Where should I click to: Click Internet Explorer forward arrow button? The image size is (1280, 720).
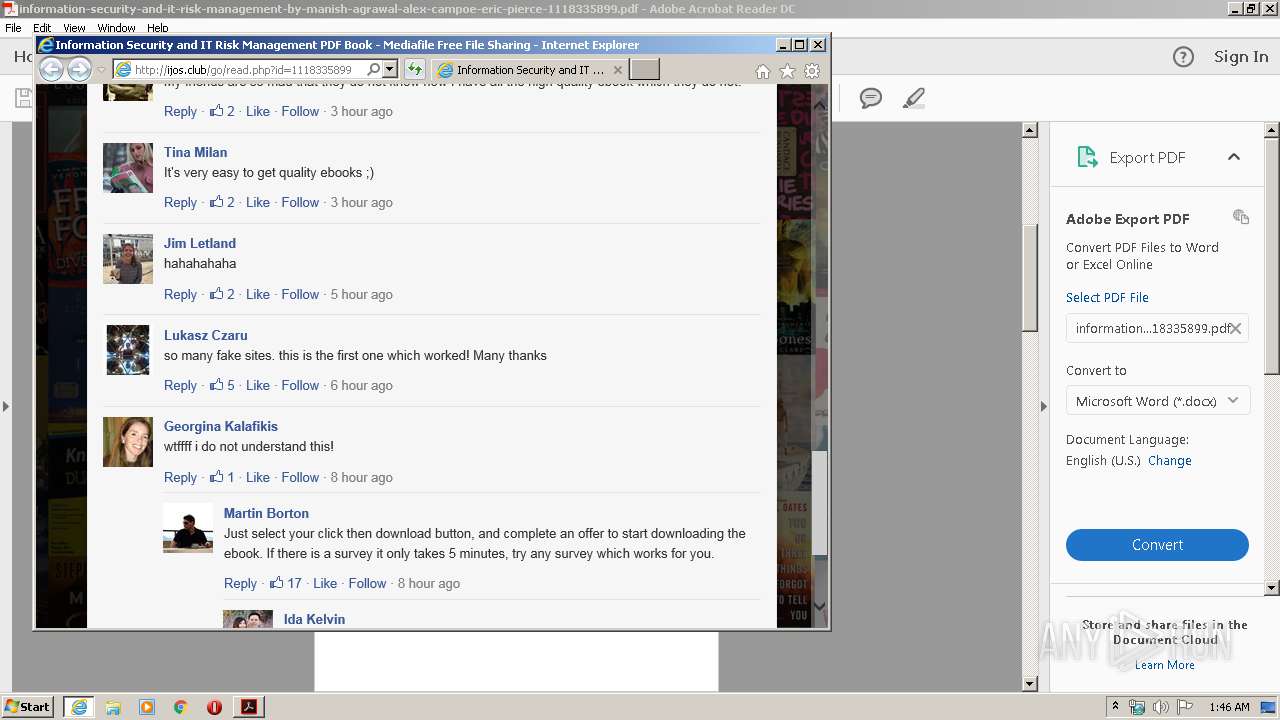pyautogui.click(x=79, y=69)
